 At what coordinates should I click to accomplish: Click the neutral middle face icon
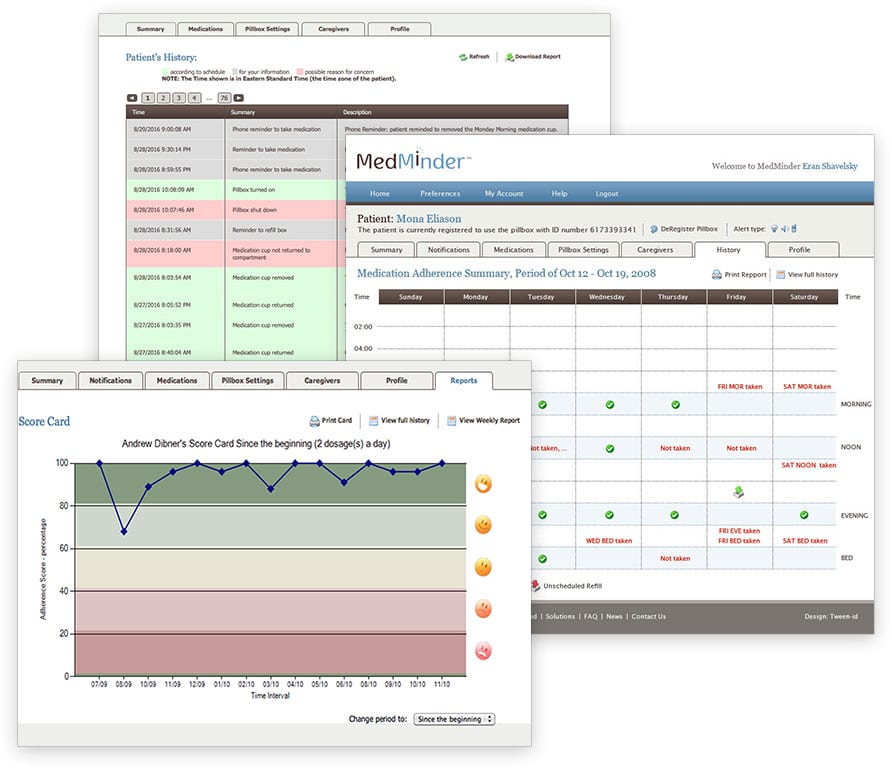[x=484, y=567]
